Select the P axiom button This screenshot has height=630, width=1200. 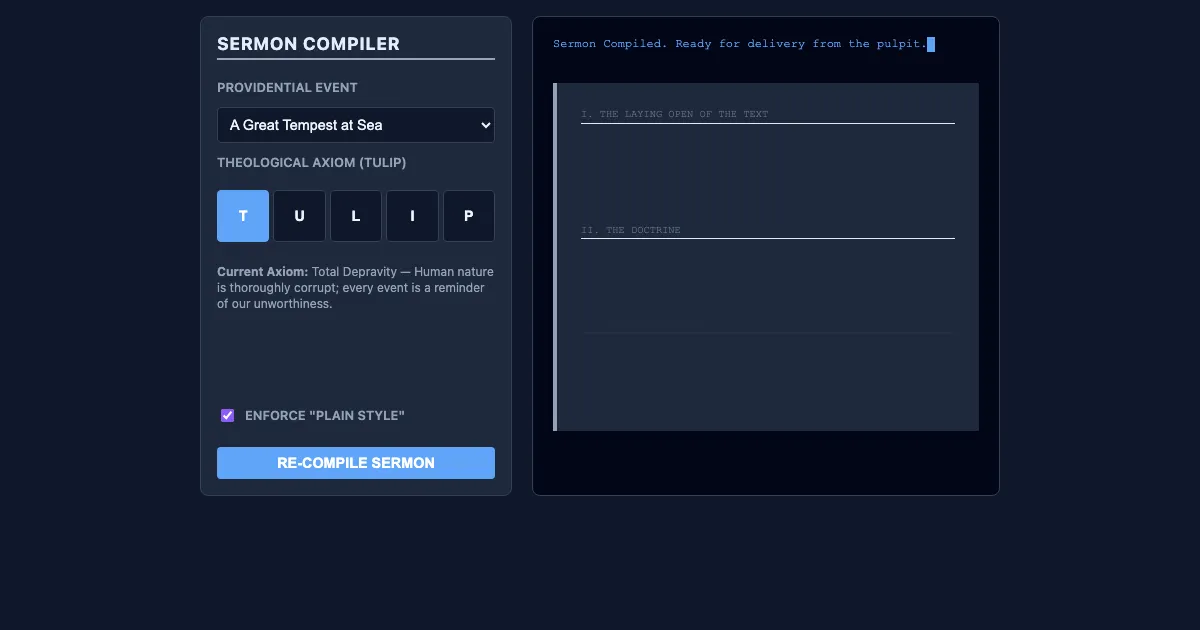tap(469, 216)
